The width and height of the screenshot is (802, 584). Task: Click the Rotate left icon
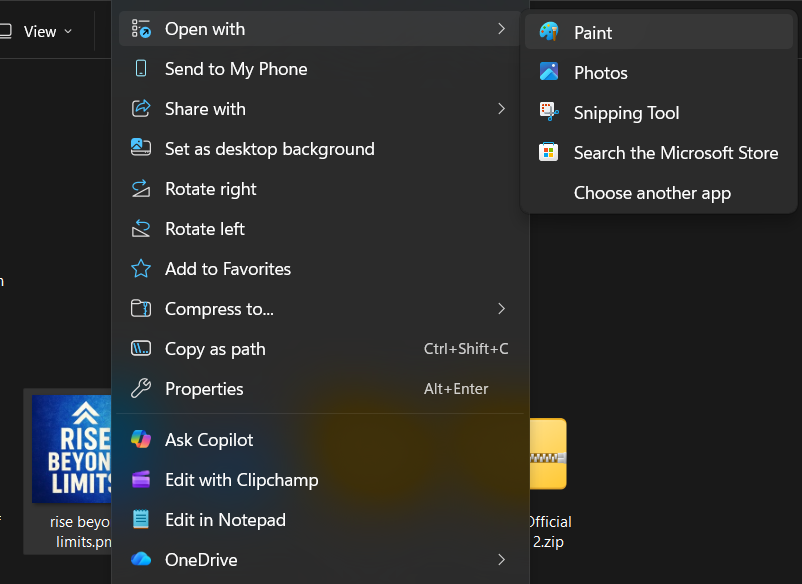pyautogui.click(x=143, y=229)
